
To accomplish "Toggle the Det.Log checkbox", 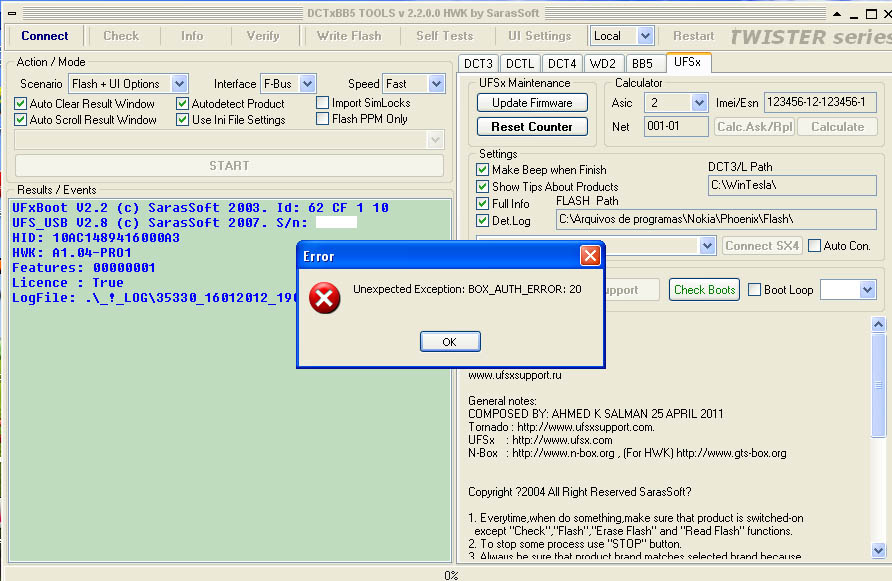I will tap(482, 220).
